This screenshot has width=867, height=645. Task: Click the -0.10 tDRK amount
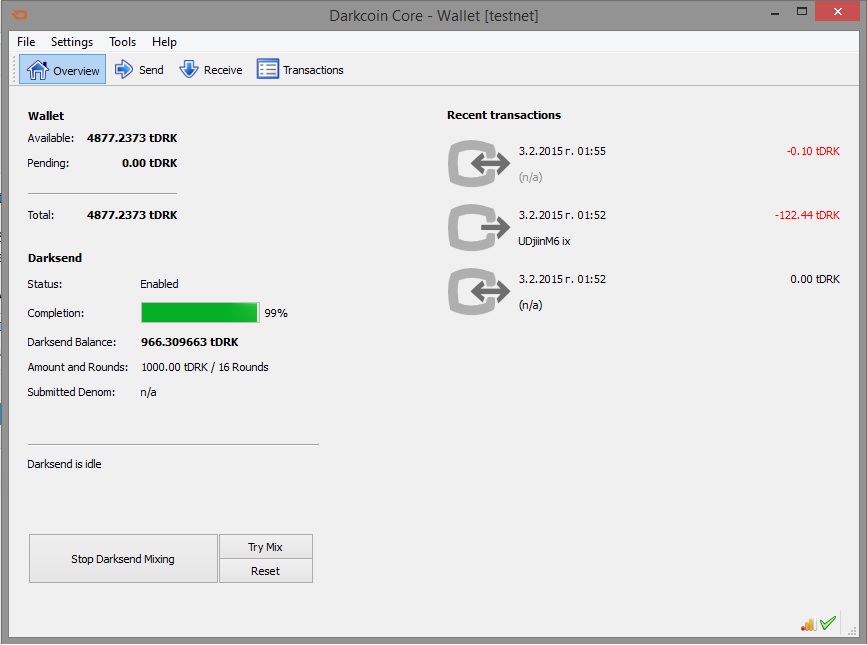click(x=813, y=151)
